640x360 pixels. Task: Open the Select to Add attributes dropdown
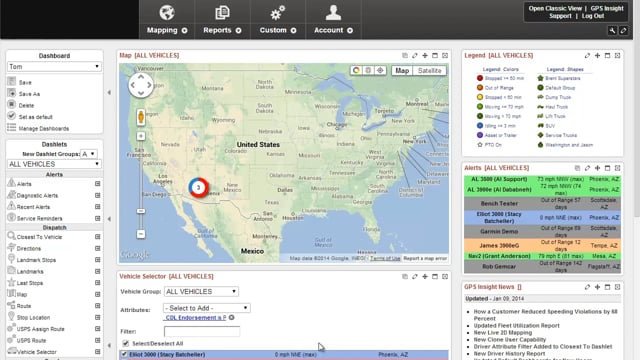(x=207, y=308)
